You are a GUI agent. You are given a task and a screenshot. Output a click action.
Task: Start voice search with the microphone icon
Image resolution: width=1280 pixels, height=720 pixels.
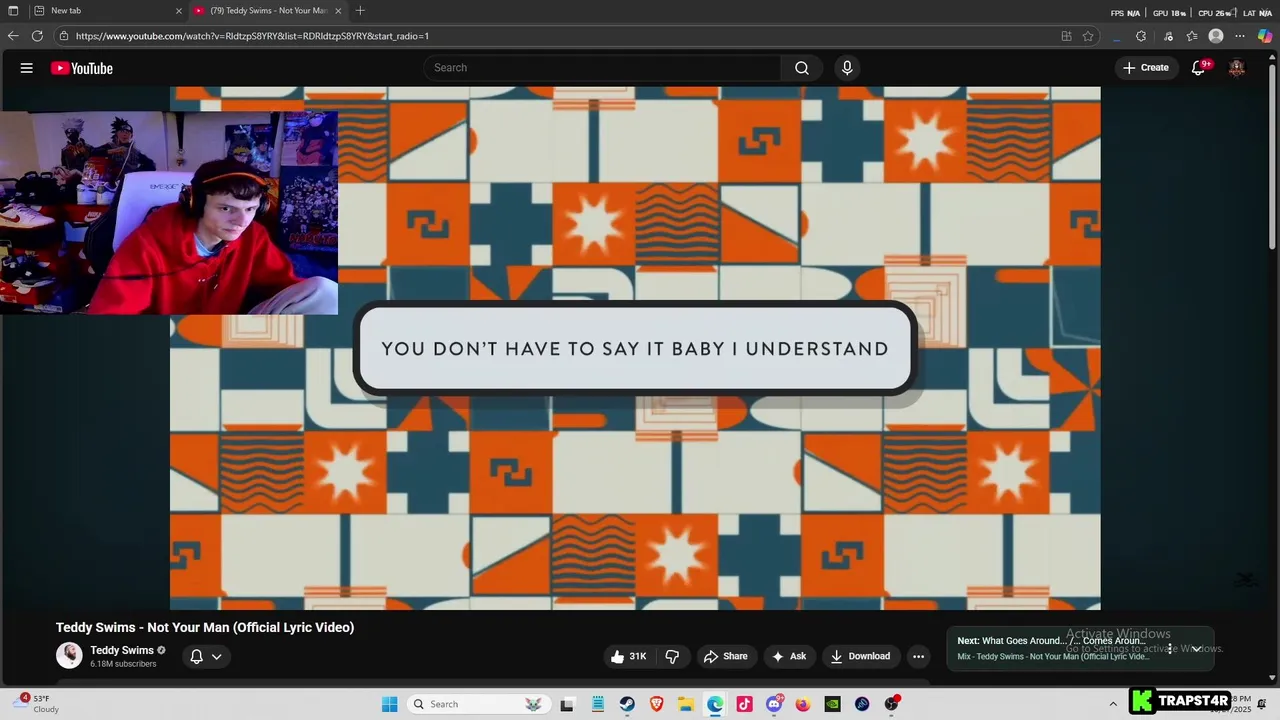click(x=847, y=68)
